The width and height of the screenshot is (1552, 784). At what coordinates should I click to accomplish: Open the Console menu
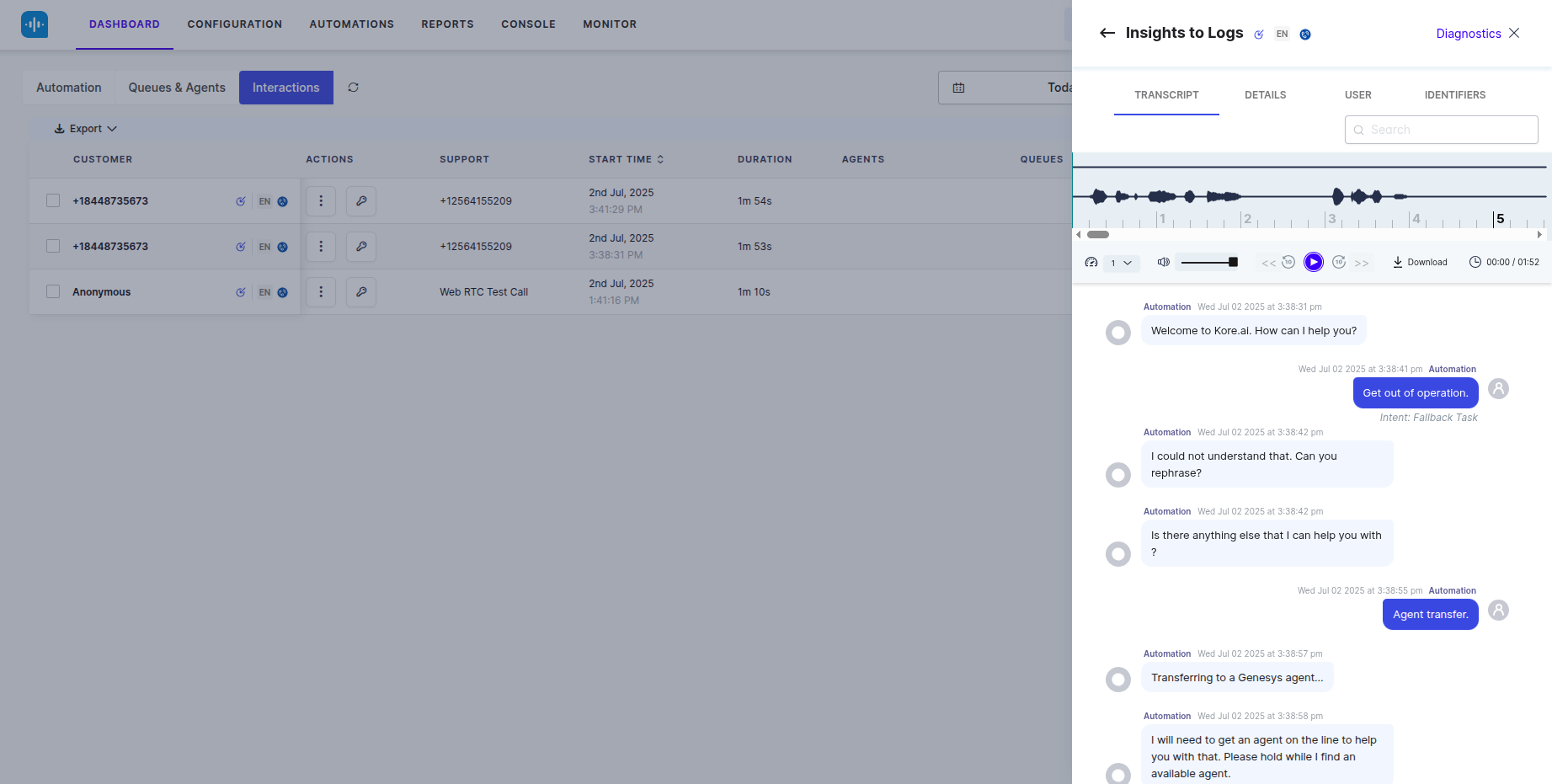click(529, 24)
